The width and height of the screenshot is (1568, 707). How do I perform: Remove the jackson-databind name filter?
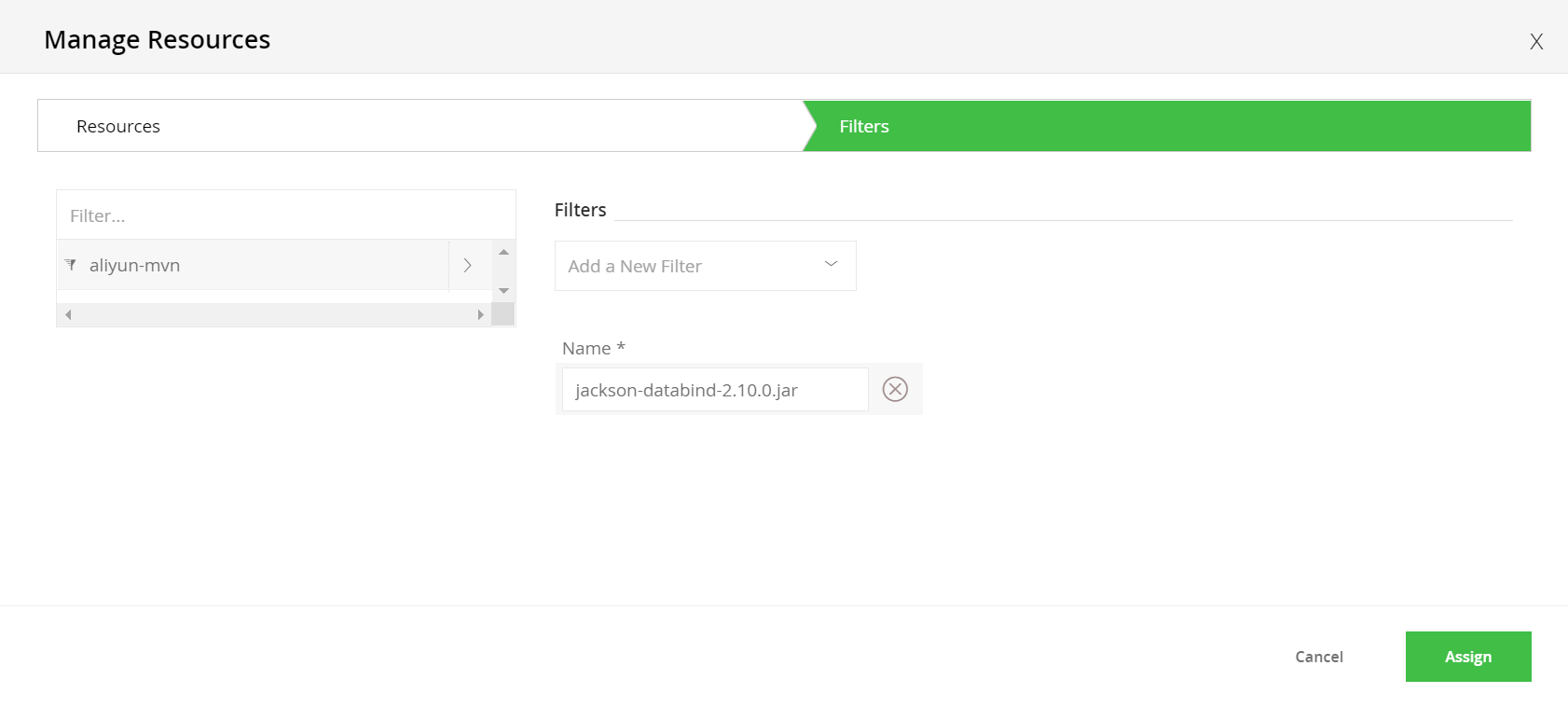coord(895,389)
